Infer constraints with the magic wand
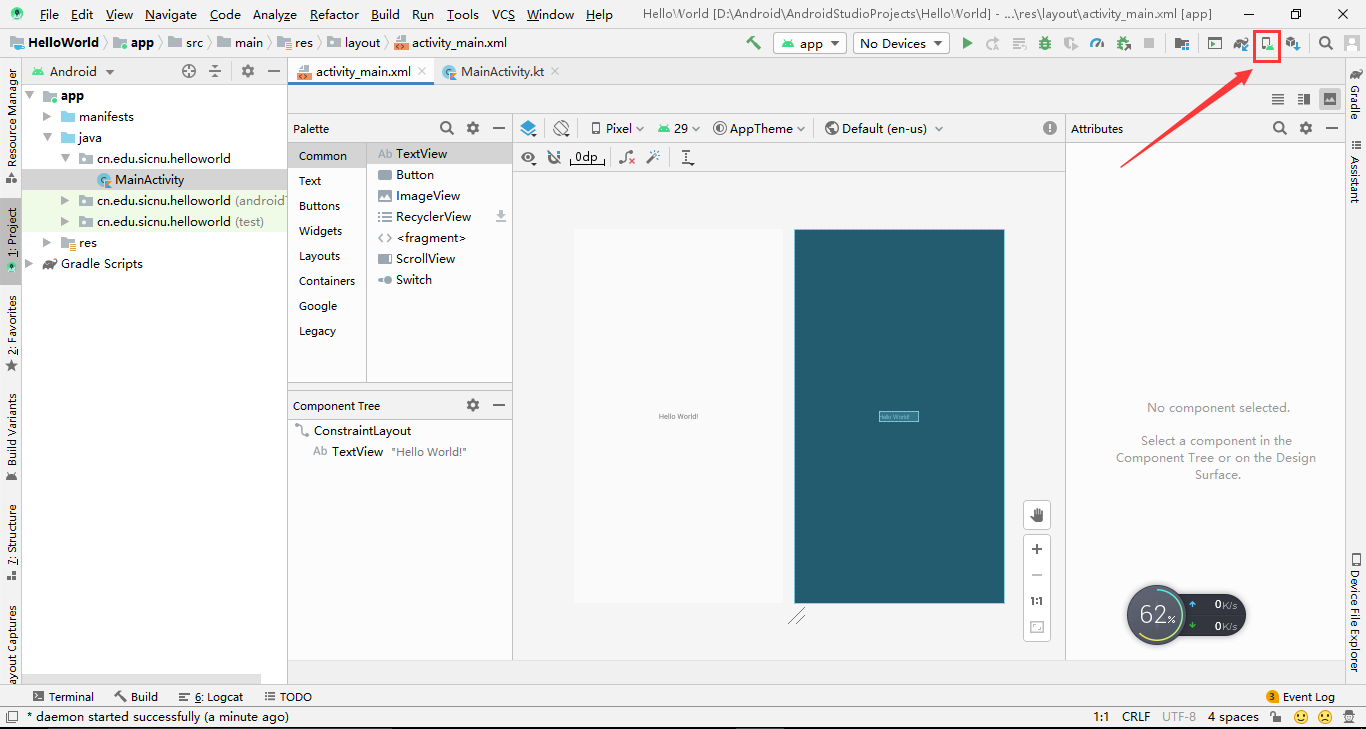Image resolution: width=1366 pixels, height=729 pixels. click(653, 157)
